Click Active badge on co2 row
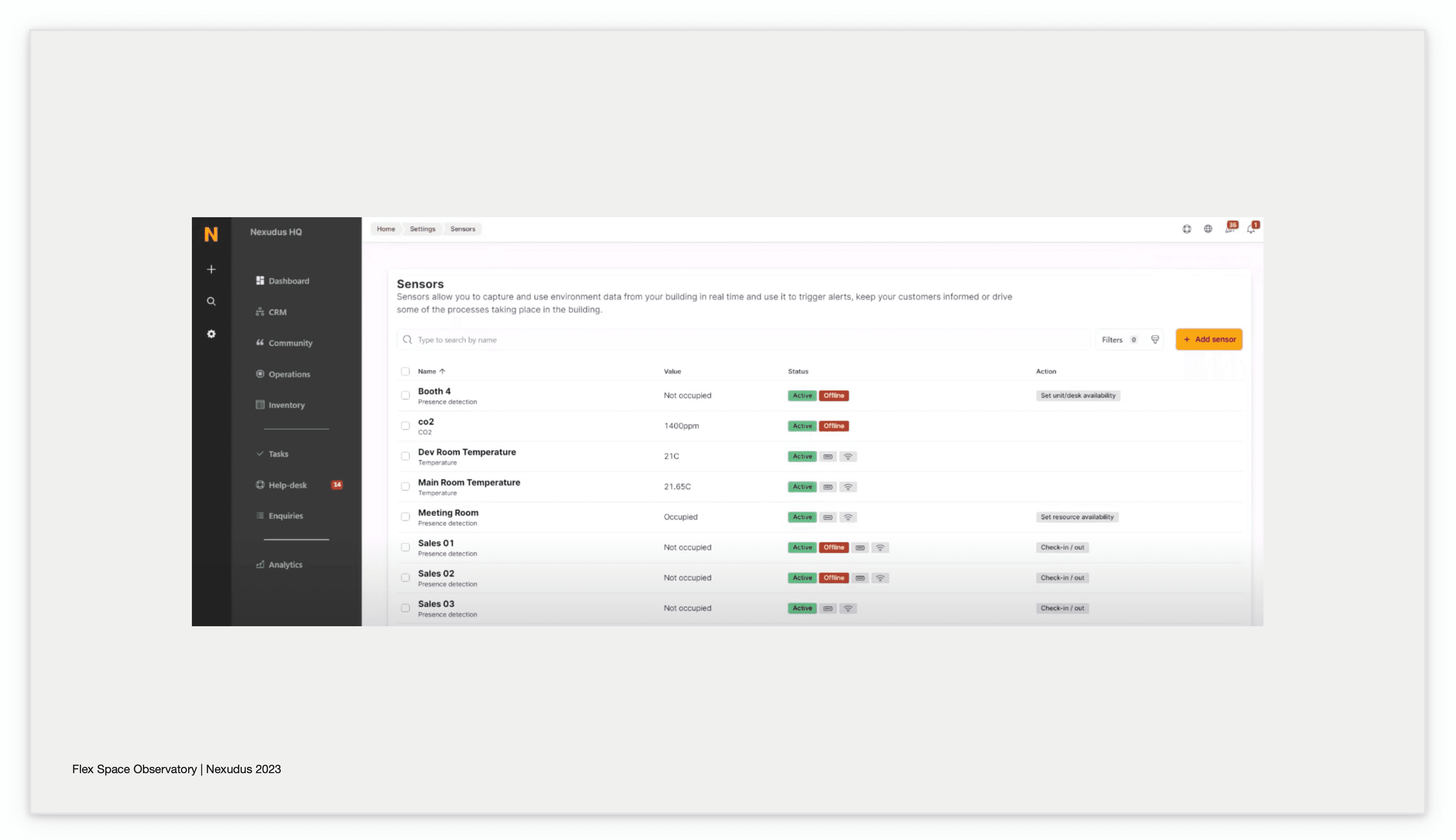1456x840 pixels. pyautogui.click(x=802, y=426)
